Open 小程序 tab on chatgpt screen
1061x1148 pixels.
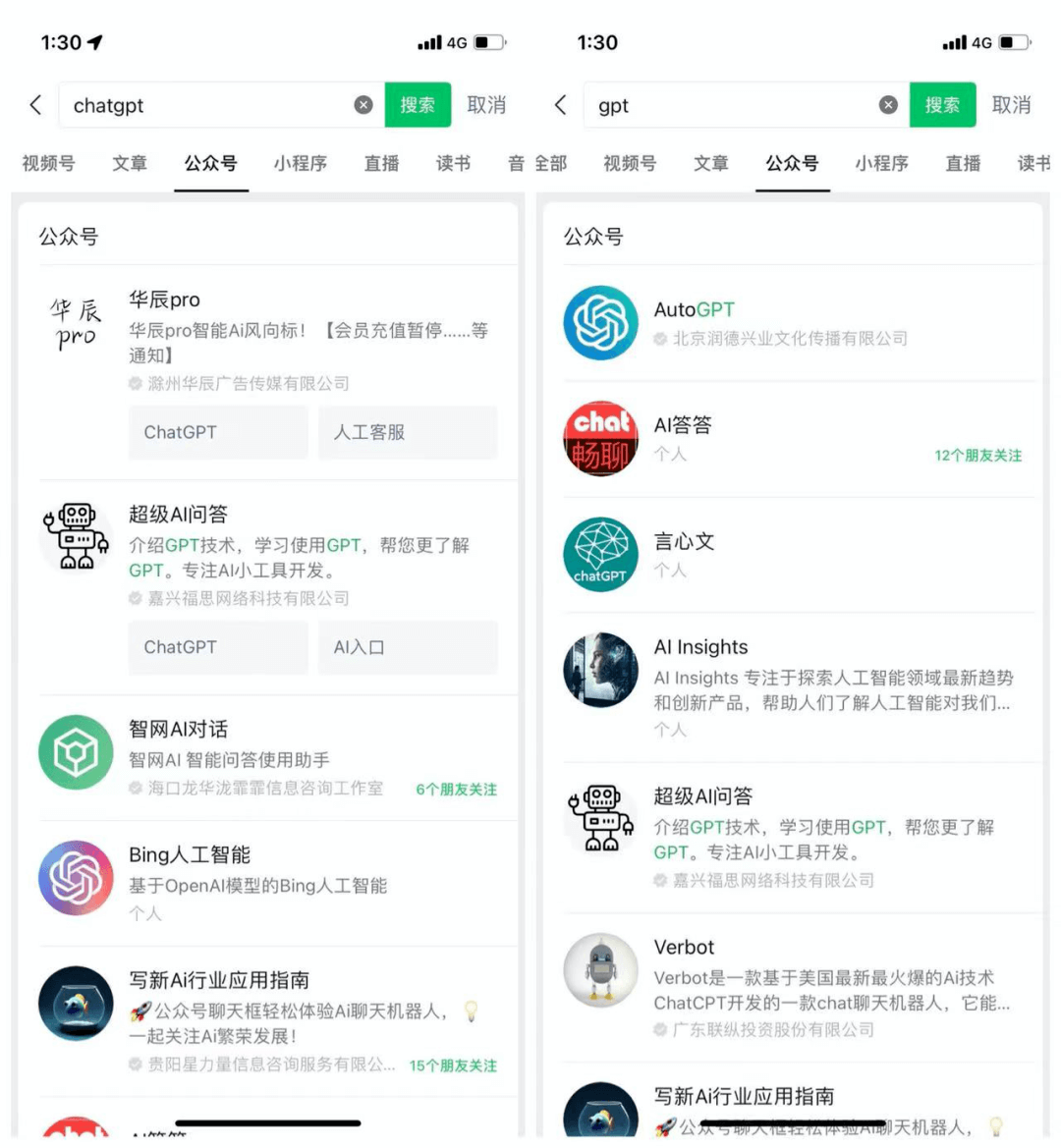click(301, 163)
